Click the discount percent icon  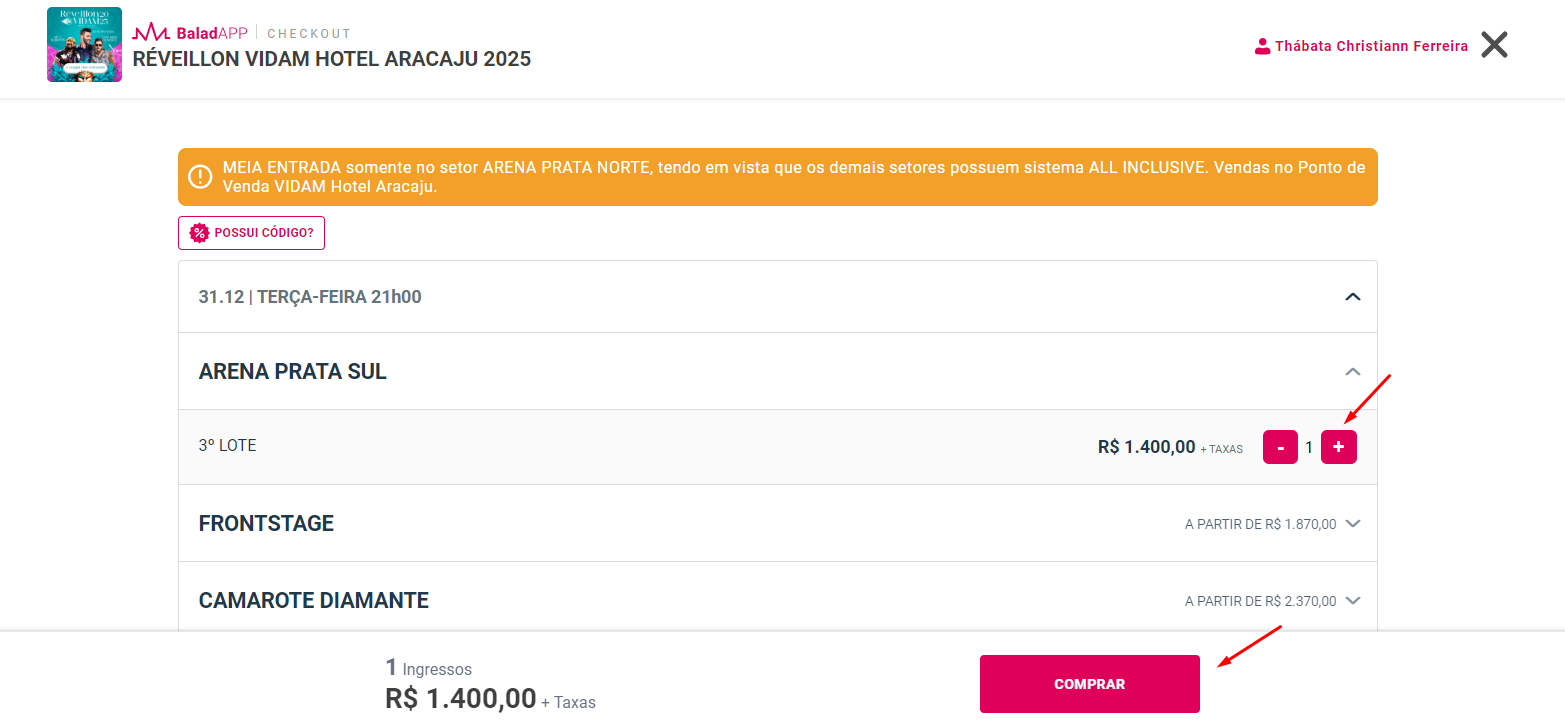pyautogui.click(x=199, y=233)
